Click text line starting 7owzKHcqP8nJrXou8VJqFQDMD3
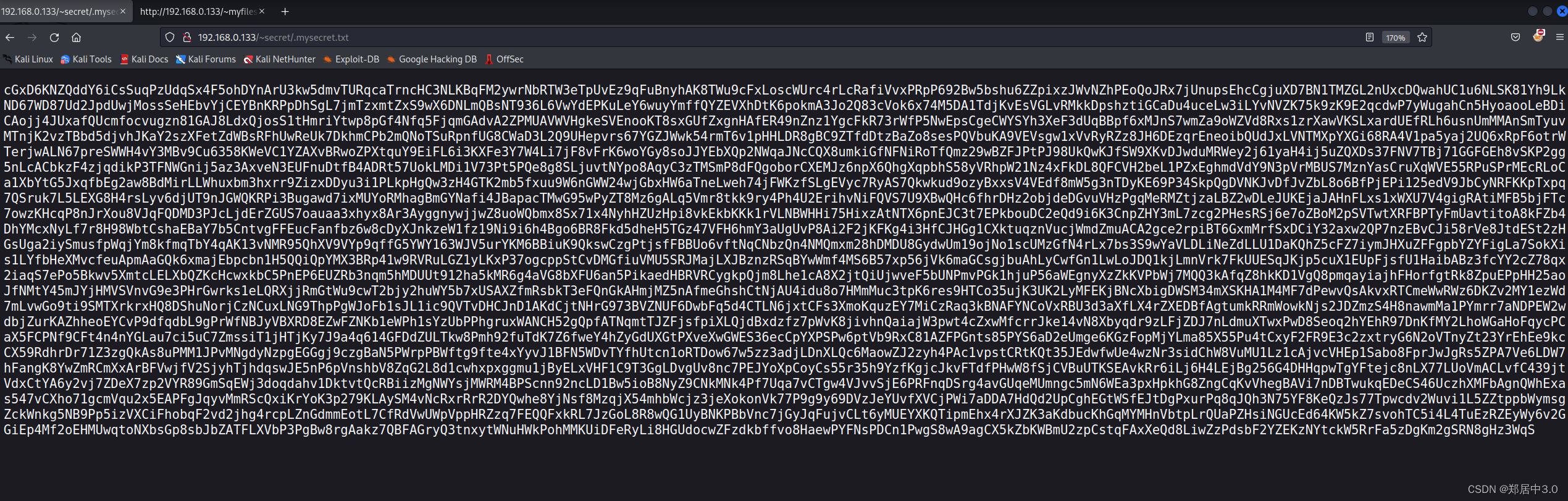 click(784, 213)
